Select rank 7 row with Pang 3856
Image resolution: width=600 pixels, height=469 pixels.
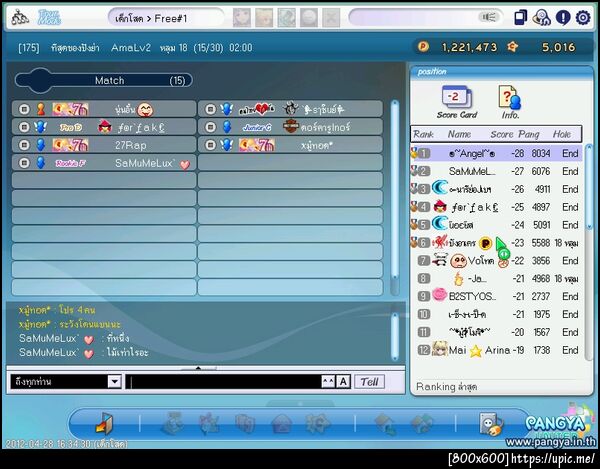point(496,261)
